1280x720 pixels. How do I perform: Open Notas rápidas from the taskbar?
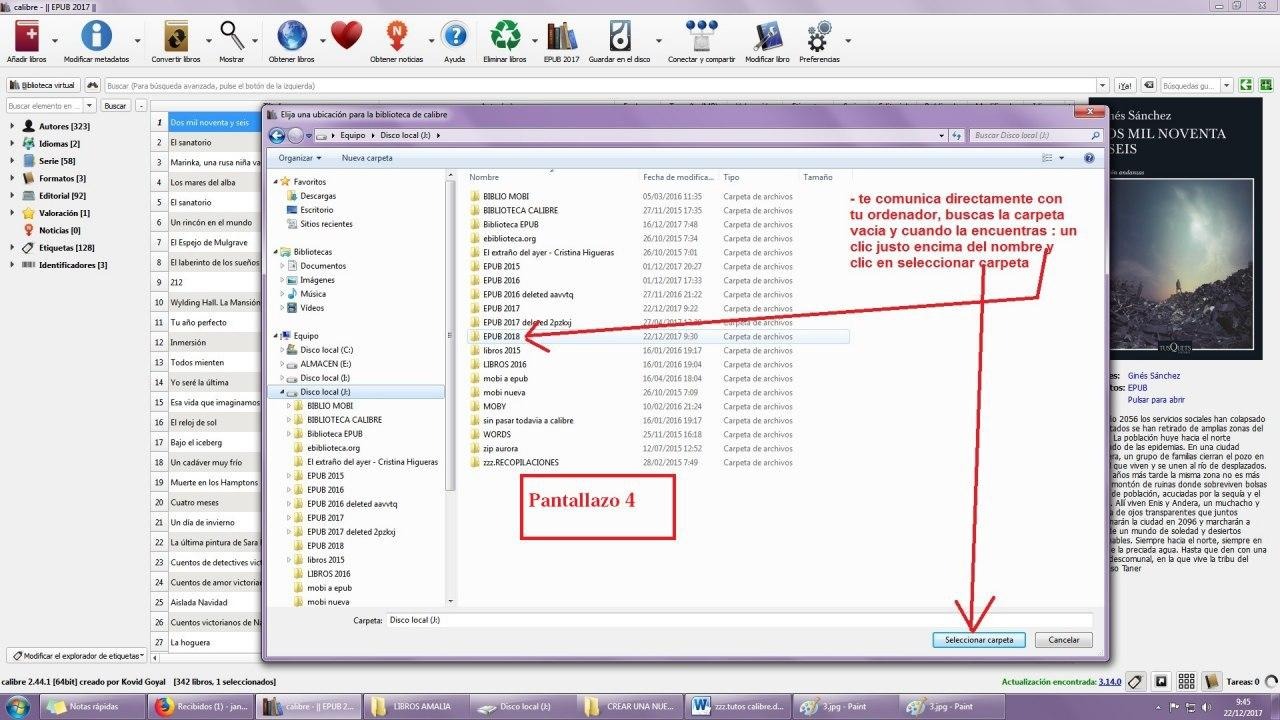pos(93,706)
